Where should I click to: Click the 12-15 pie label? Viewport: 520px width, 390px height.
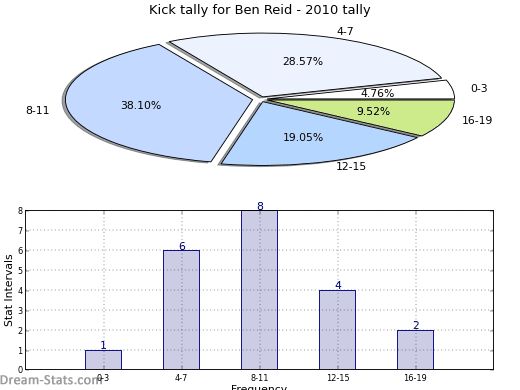pos(351,166)
